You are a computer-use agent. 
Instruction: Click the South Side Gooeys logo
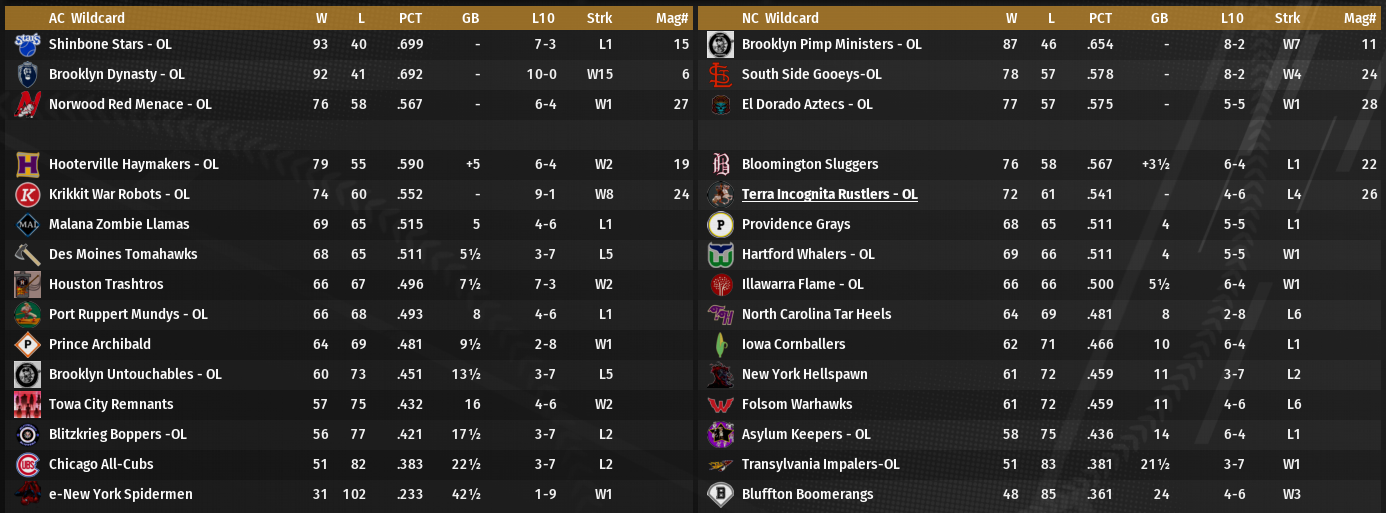point(721,75)
